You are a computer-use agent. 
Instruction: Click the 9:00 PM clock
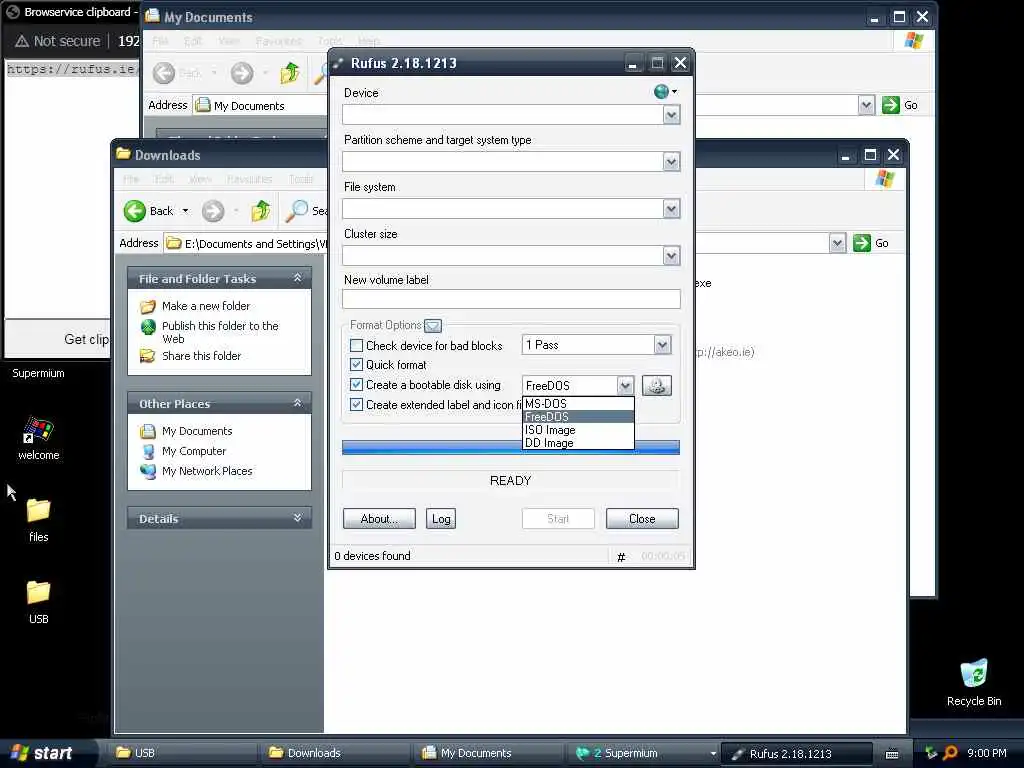point(986,753)
